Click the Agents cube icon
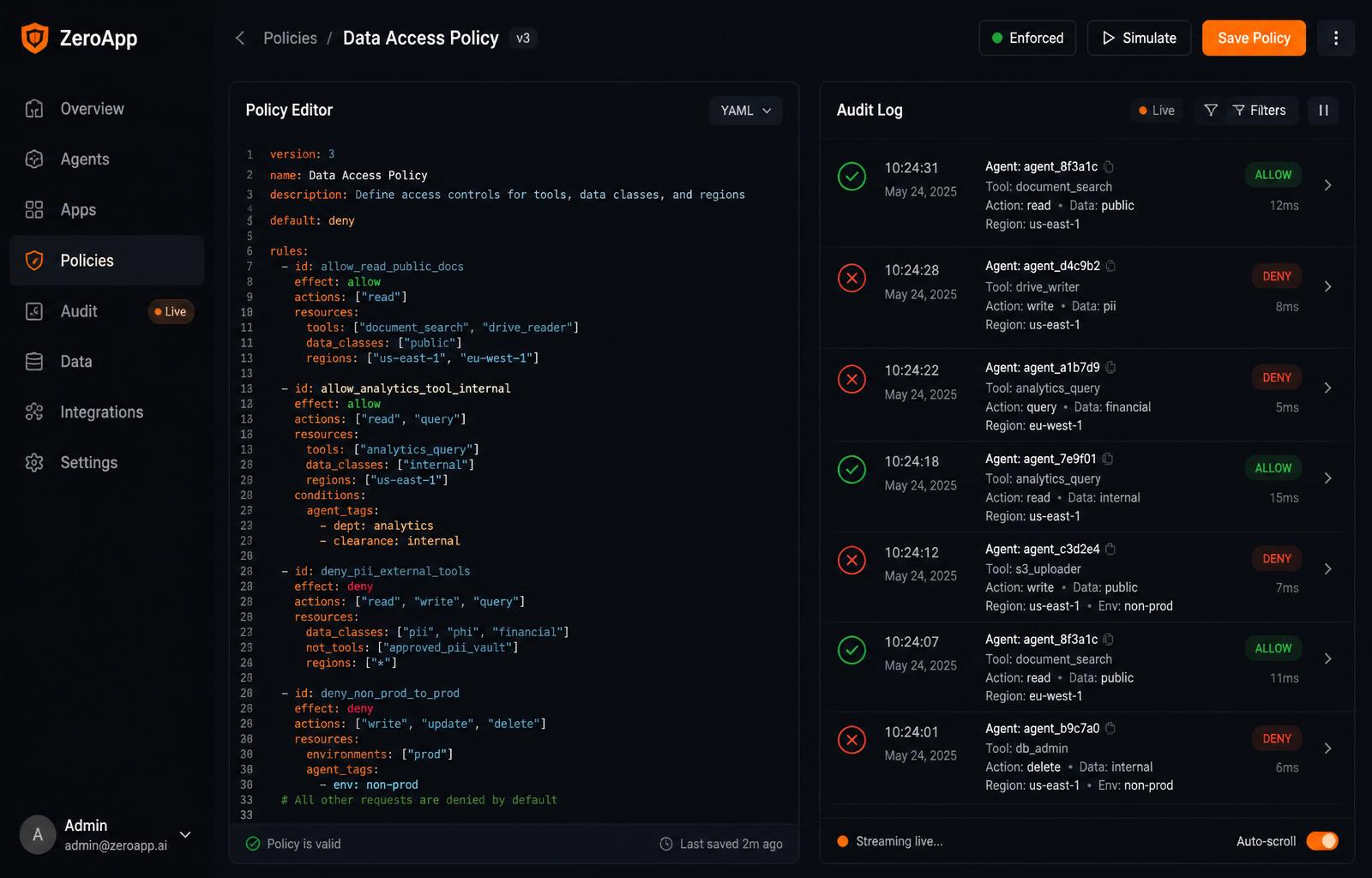This screenshot has width=1372, height=878. 34,159
